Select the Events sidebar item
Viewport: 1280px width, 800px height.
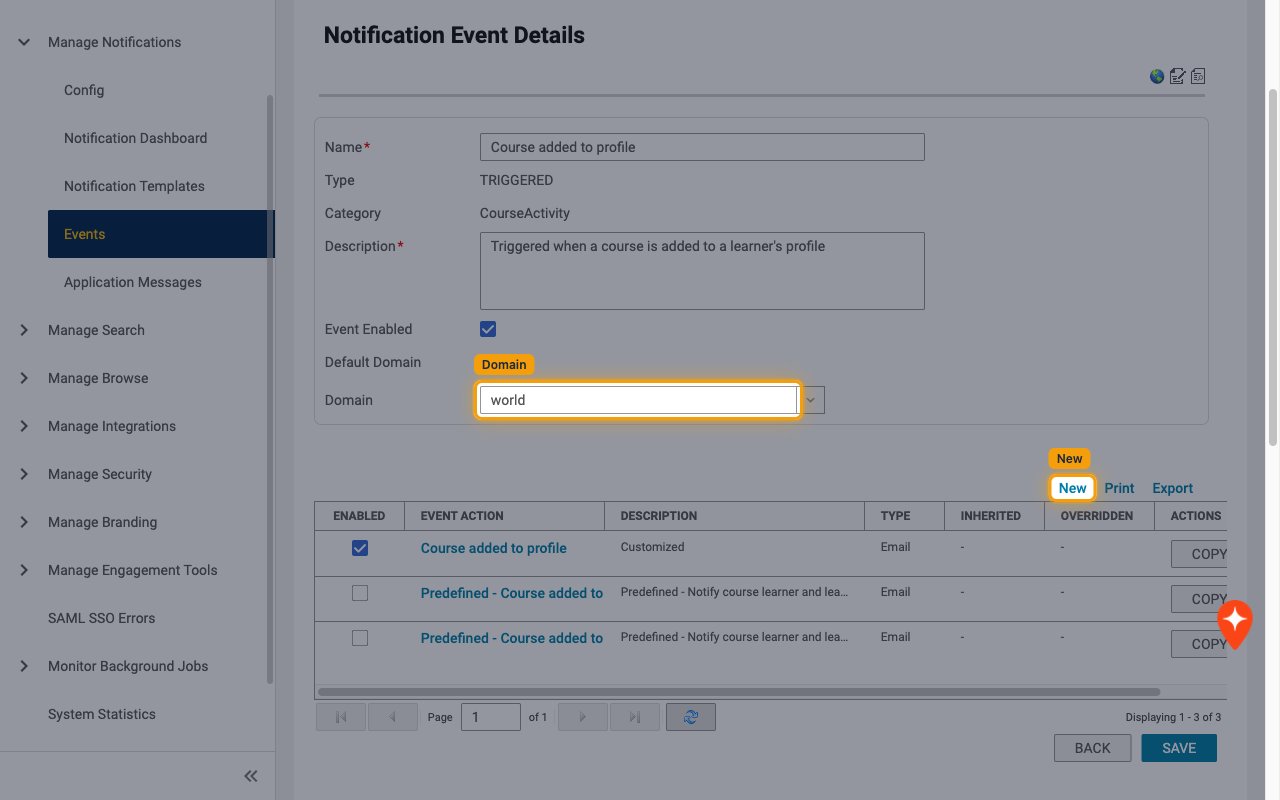click(161, 234)
